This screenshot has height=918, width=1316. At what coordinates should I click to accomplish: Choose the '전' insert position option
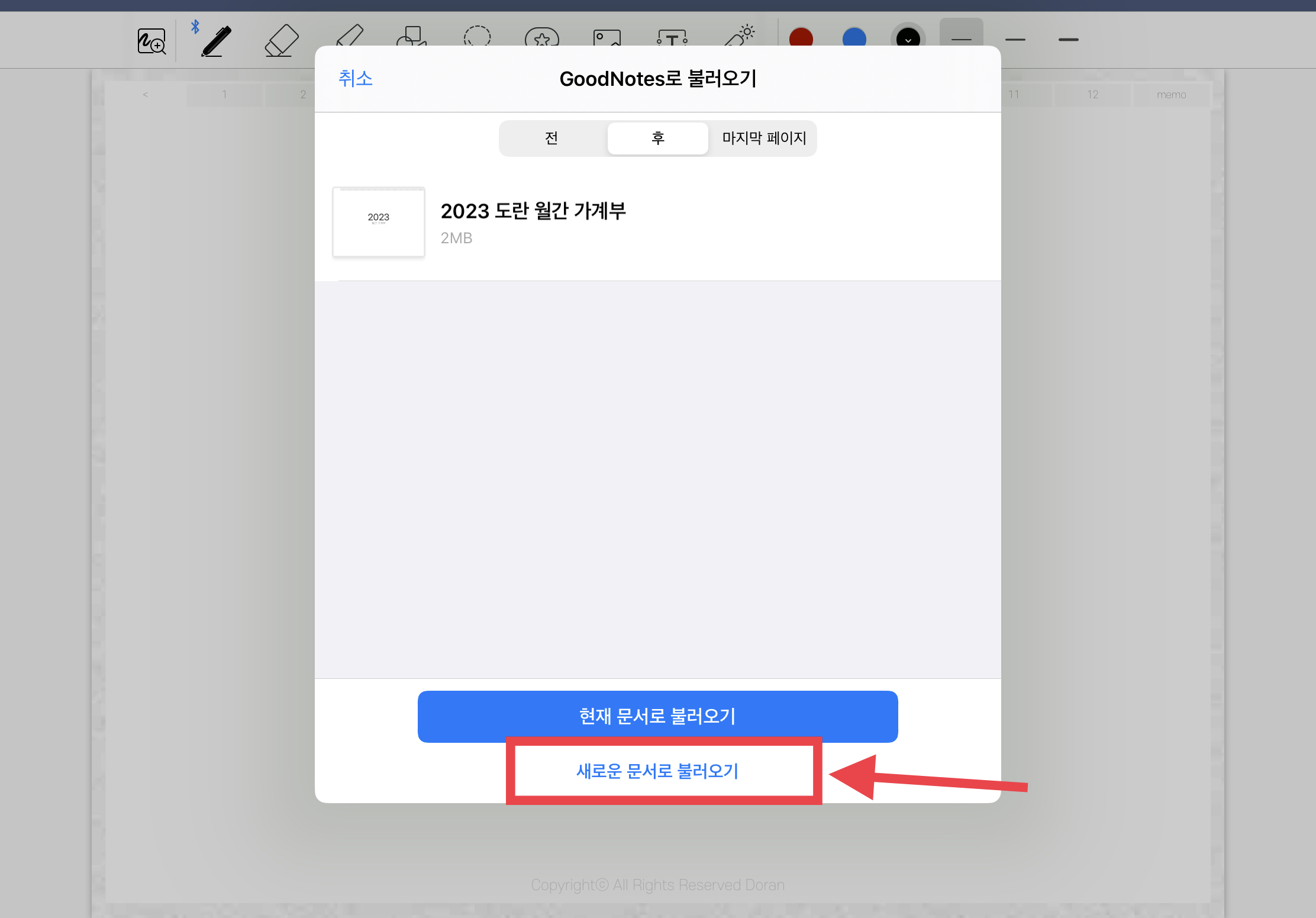(x=551, y=138)
